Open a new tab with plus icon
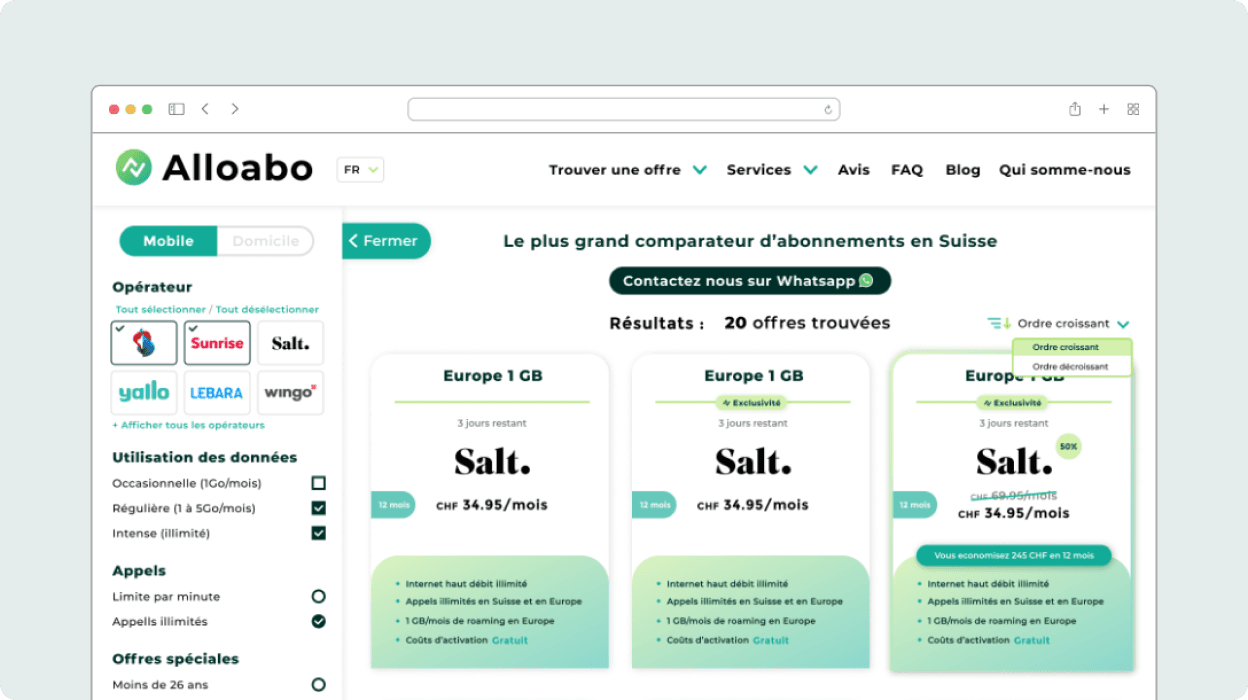This screenshot has height=700, width=1248. click(x=1104, y=109)
